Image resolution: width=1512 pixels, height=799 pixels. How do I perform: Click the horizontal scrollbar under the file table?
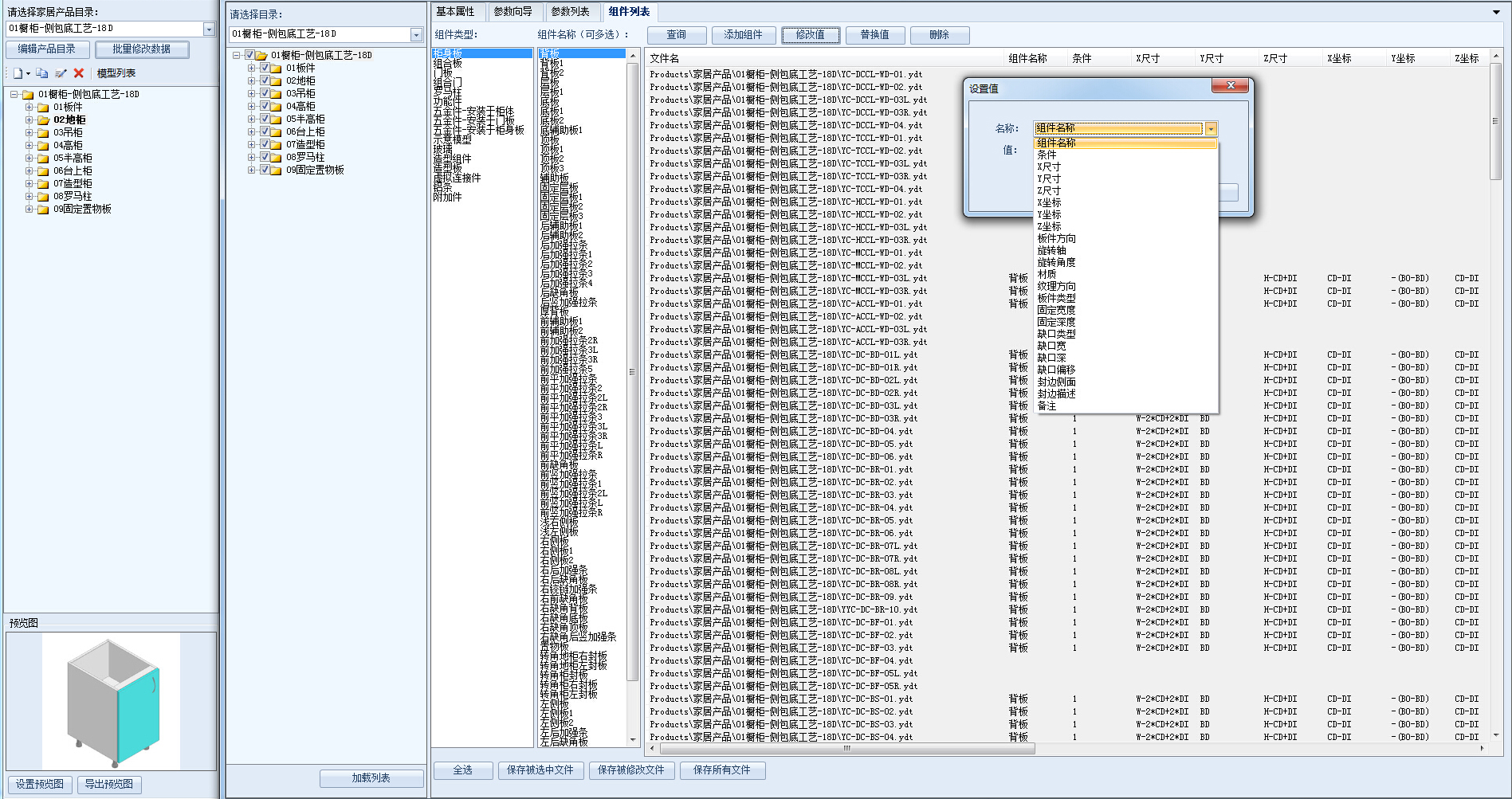(846, 749)
